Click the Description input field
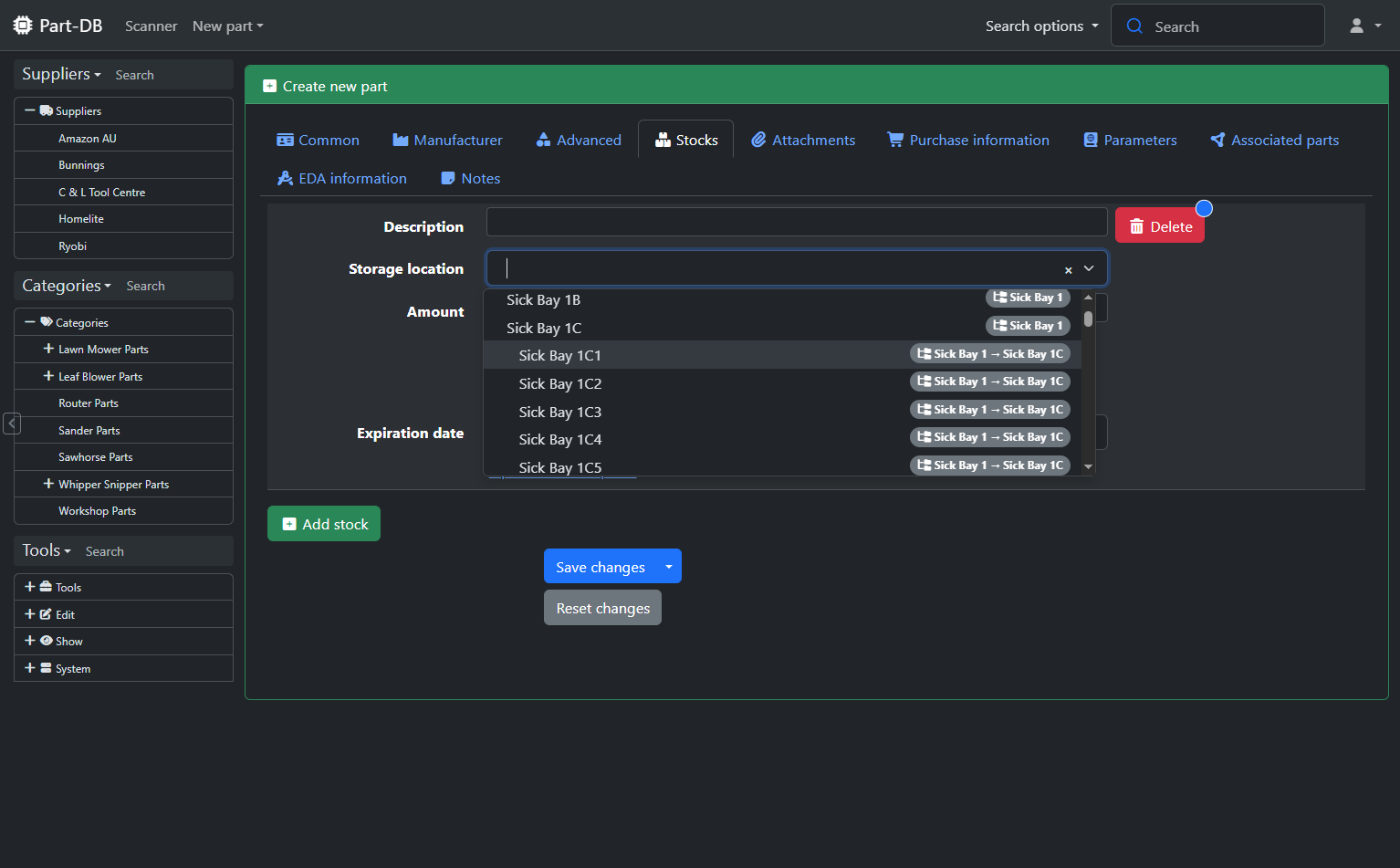This screenshot has width=1400, height=868. [797, 222]
